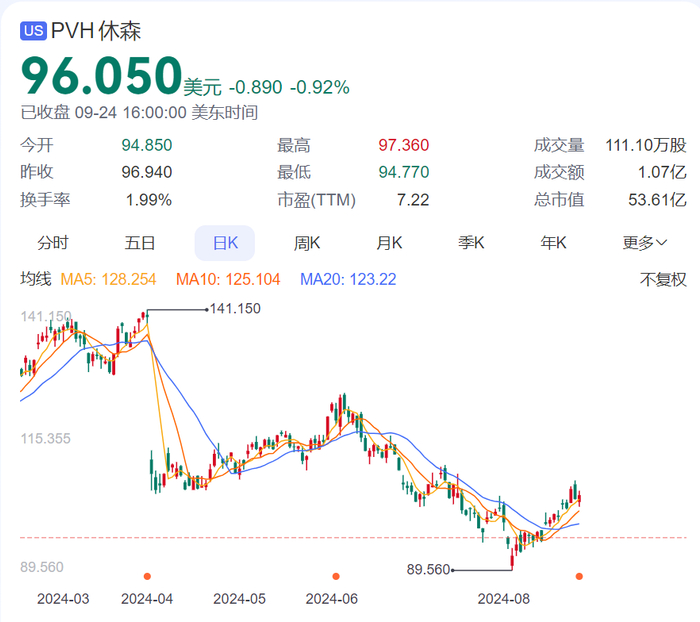Switch to the 分时 intraday tab
Viewport: 700px width, 622px height.
53,243
